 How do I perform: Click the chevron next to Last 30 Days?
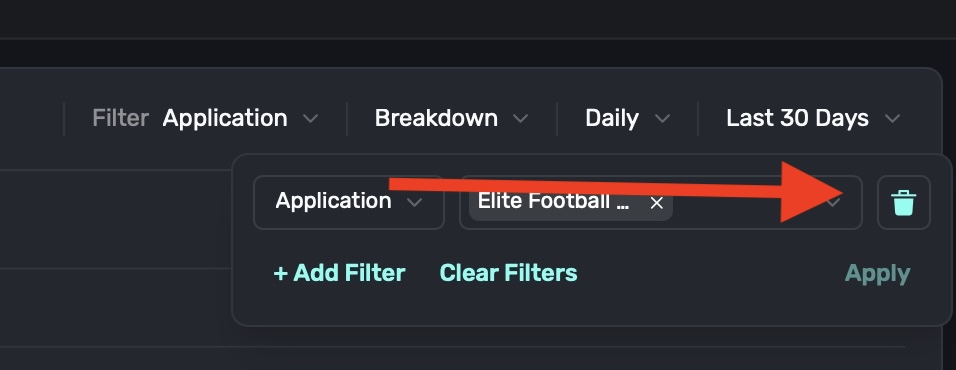point(892,118)
